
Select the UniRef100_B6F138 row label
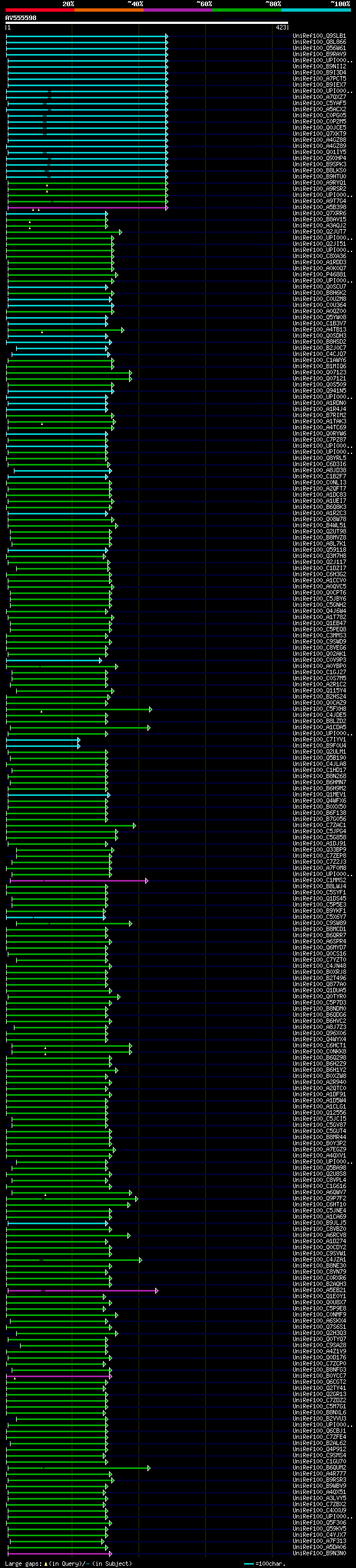coord(319,813)
